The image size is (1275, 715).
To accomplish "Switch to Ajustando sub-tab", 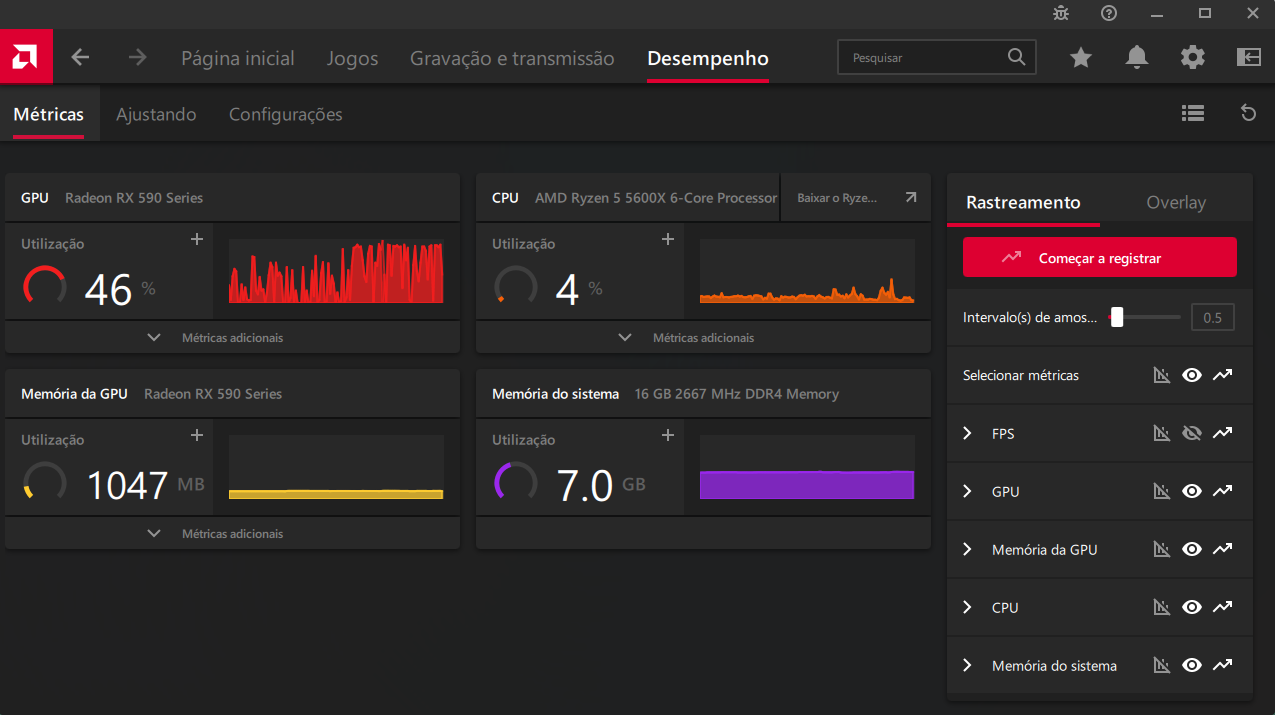I will point(156,114).
